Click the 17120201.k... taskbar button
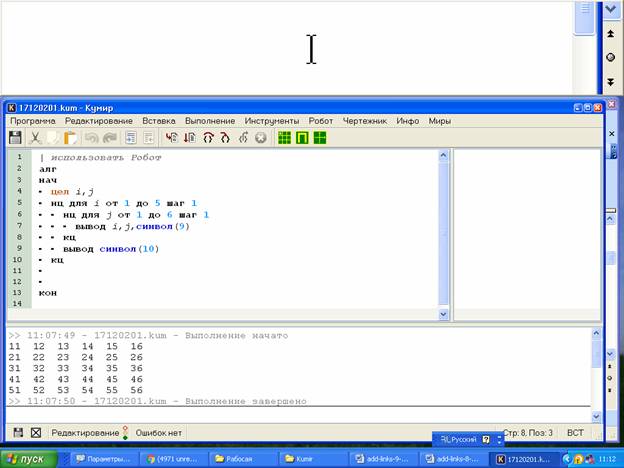The width and height of the screenshot is (624, 468). tap(522, 459)
